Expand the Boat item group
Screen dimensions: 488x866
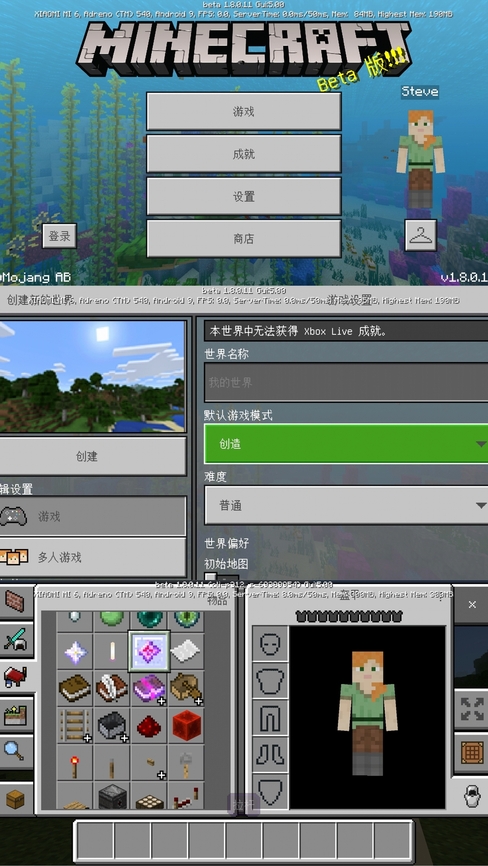185,689
